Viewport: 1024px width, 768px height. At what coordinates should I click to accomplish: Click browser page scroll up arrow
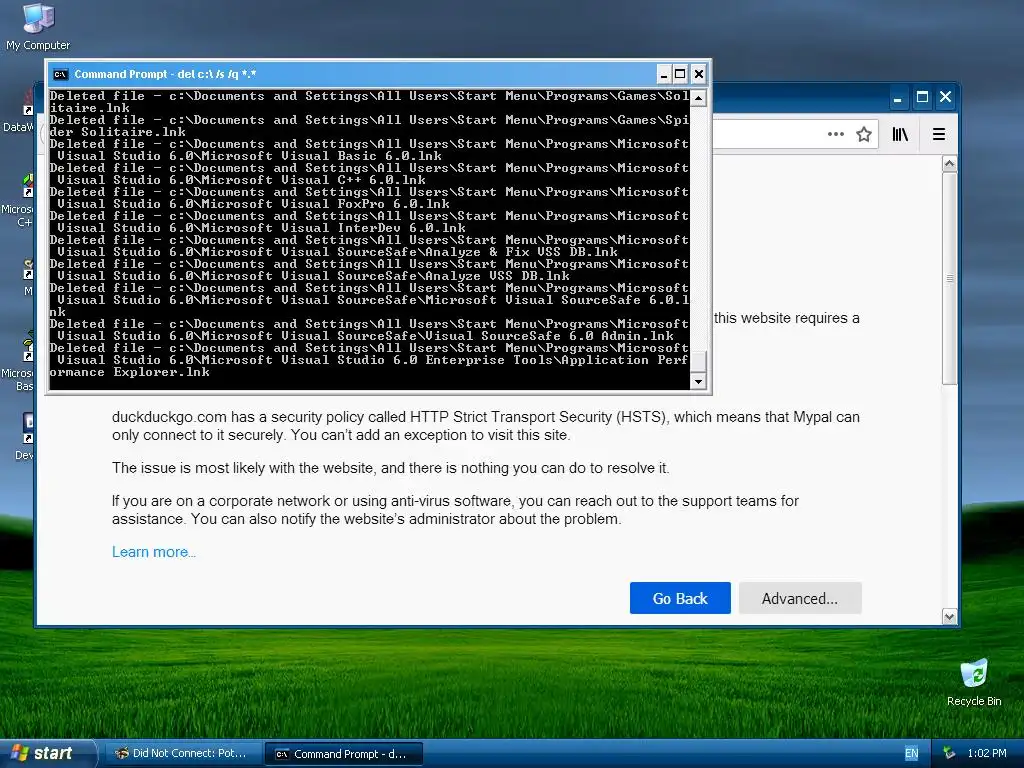pyautogui.click(x=950, y=164)
